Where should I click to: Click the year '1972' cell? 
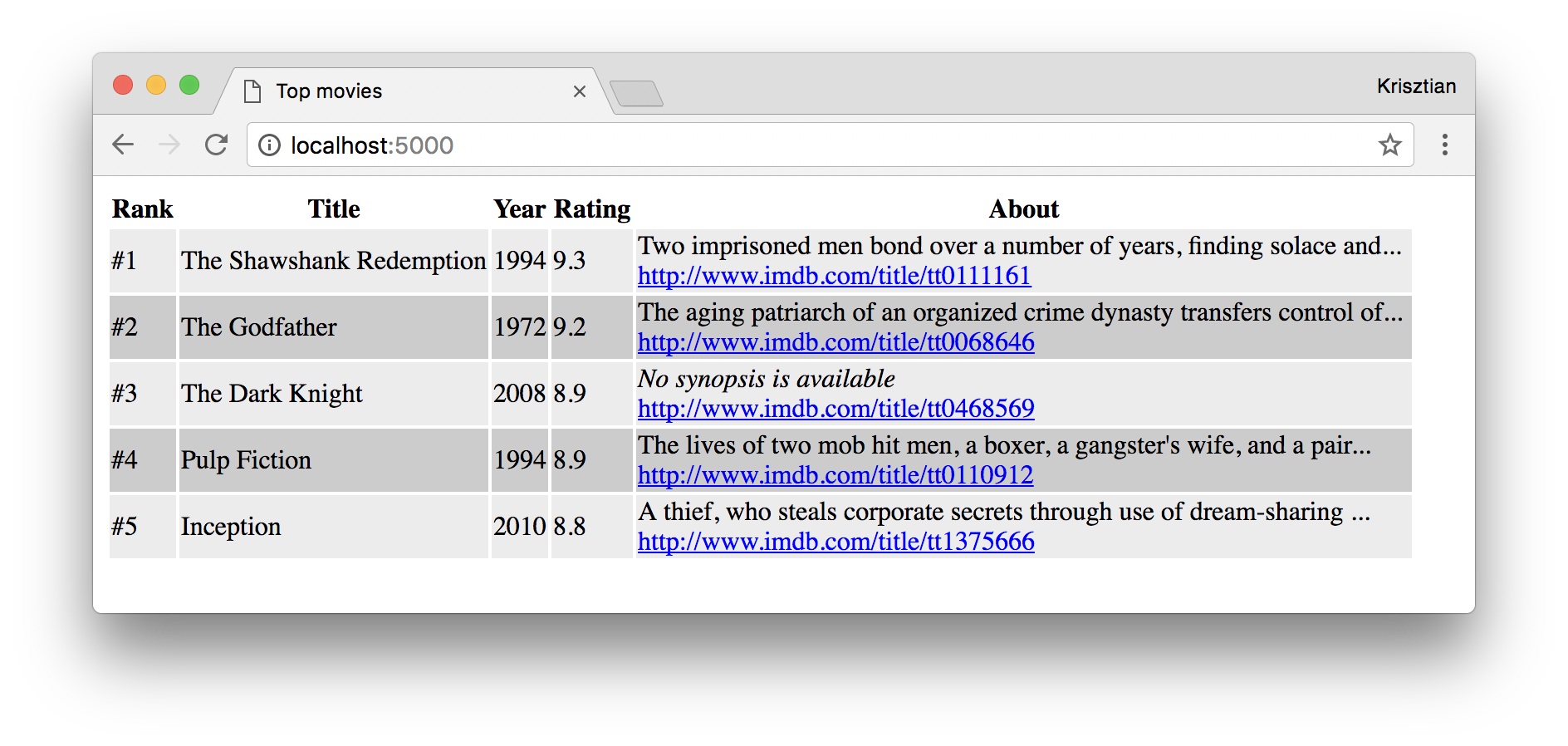tap(520, 327)
